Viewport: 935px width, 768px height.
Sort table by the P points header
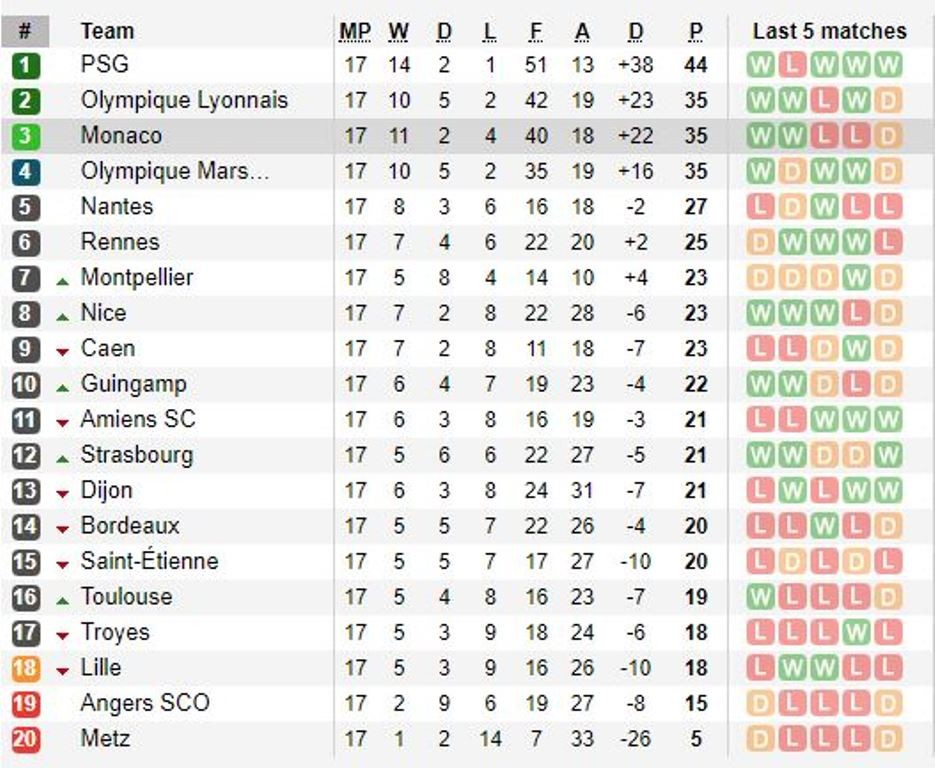click(x=696, y=32)
